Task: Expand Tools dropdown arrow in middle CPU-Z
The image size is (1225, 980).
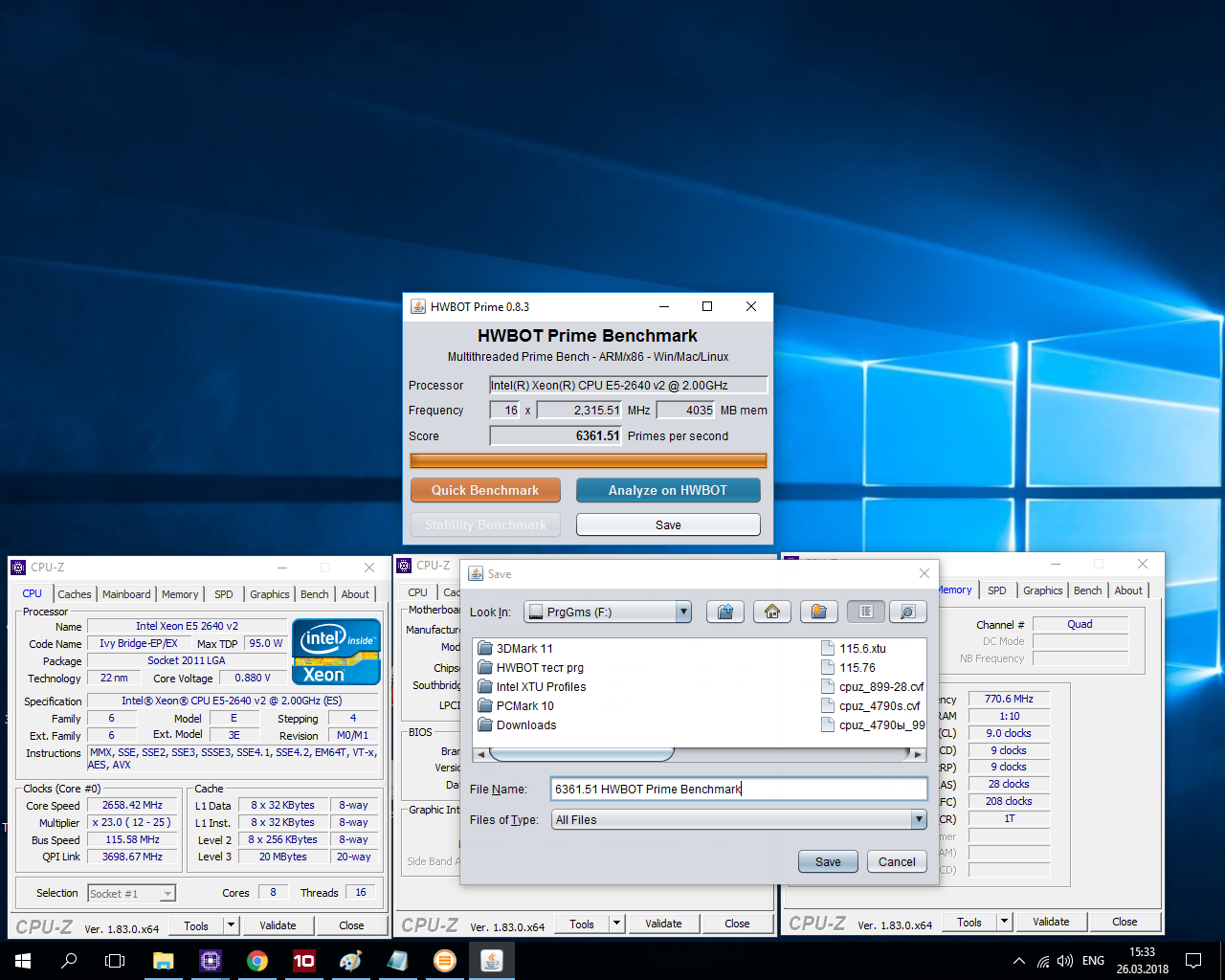Action: pos(616,924)
